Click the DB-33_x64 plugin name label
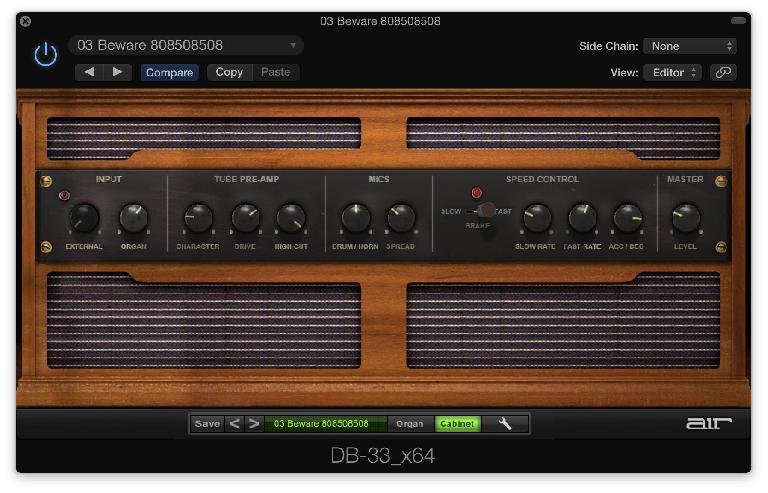This screenshot has height=493, width=768. (383, 456)
